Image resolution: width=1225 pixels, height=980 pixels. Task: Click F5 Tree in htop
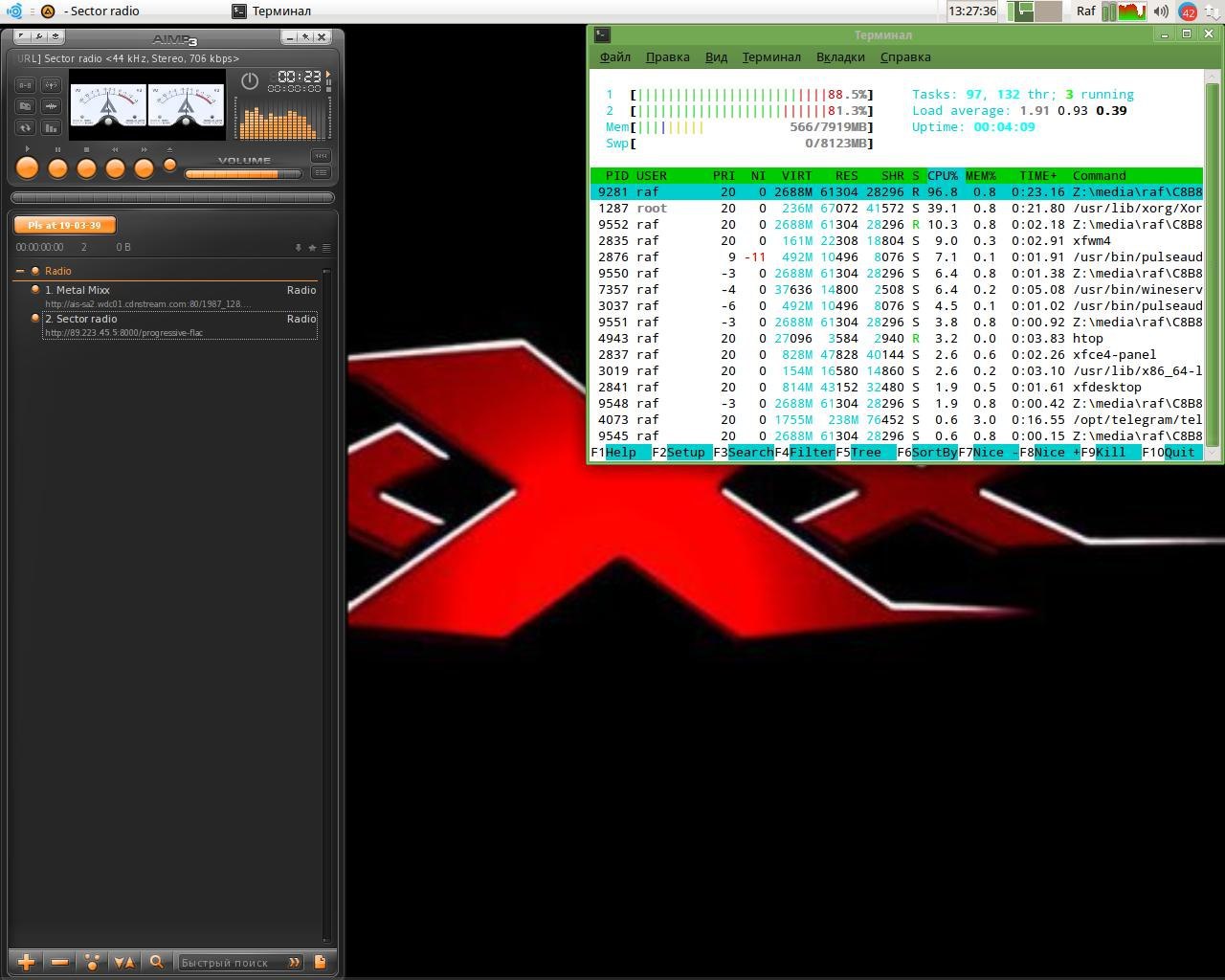click(865, 453)
